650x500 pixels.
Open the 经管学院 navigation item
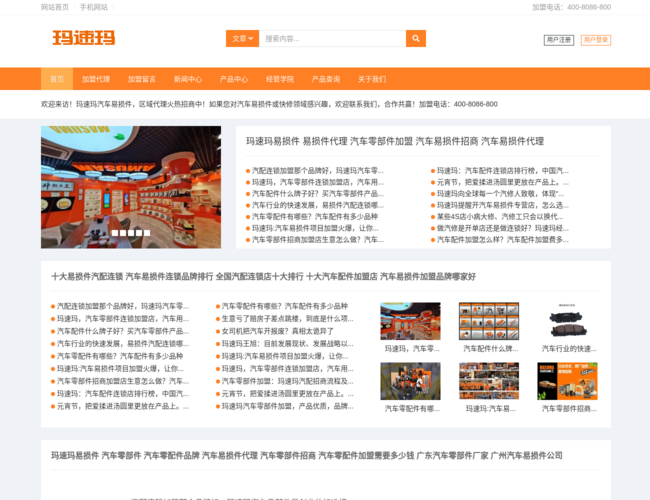click(x=280, y=79)
